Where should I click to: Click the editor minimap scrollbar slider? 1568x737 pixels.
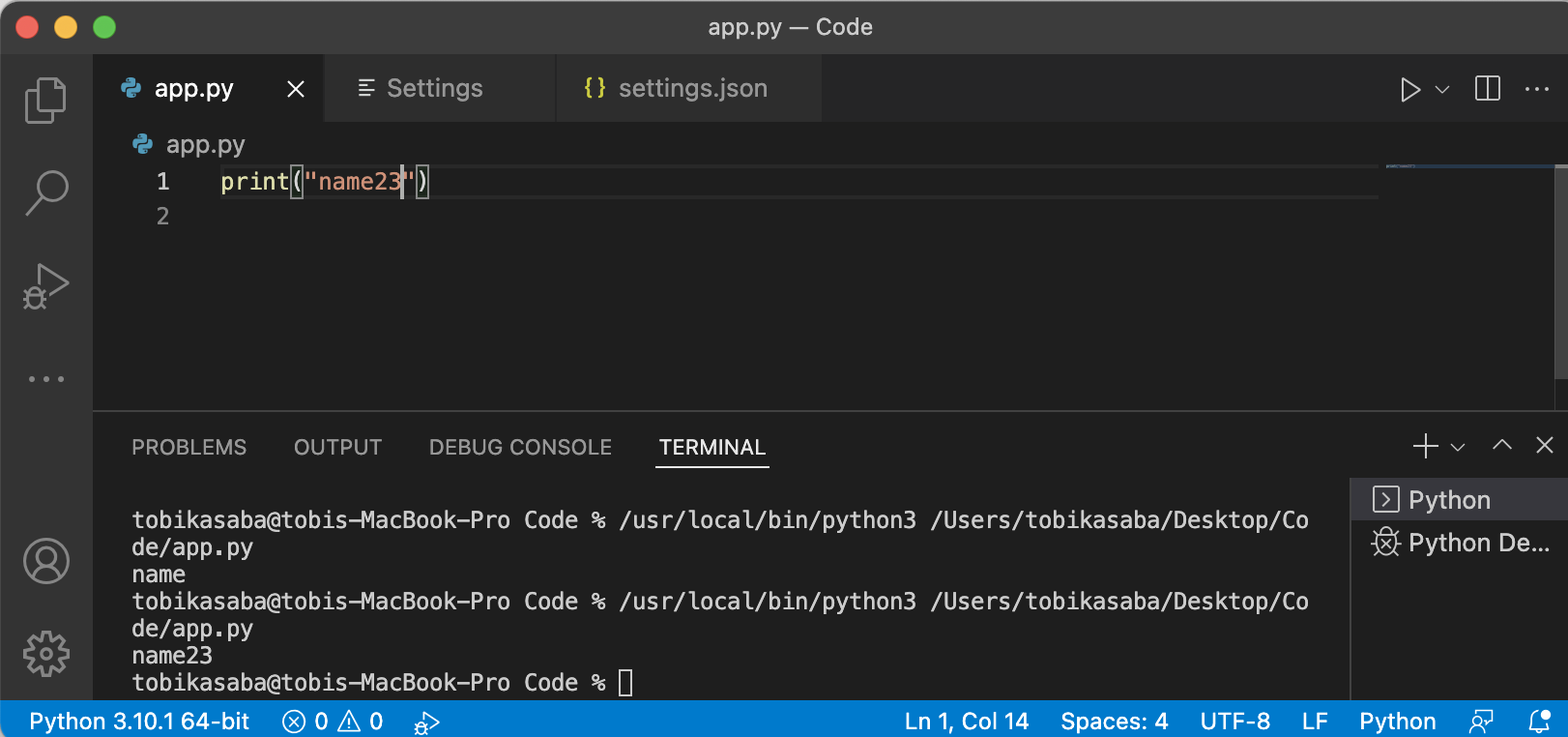[x=1560, y=273]
